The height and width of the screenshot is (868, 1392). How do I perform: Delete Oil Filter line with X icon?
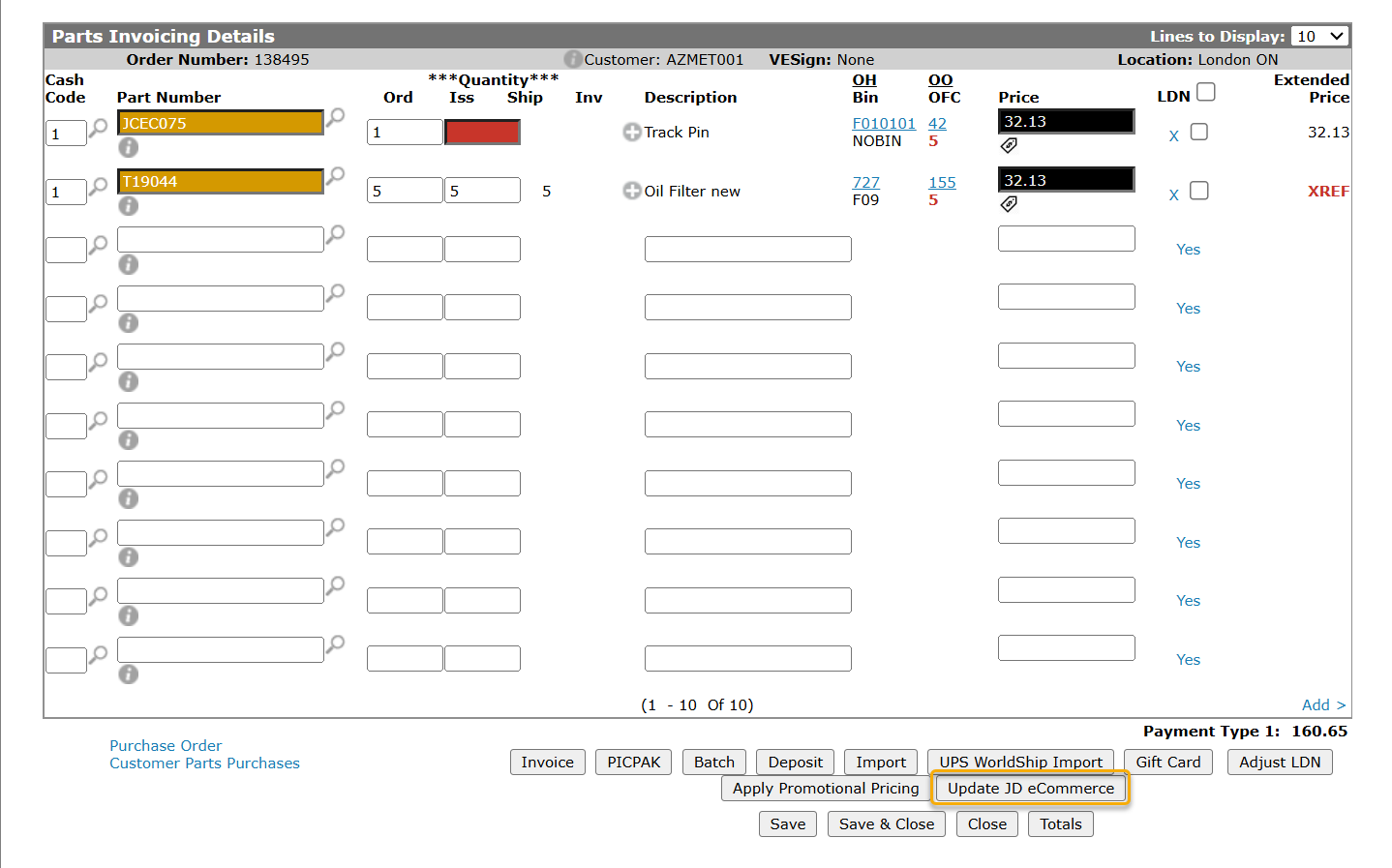click(x=1173, y=195)
